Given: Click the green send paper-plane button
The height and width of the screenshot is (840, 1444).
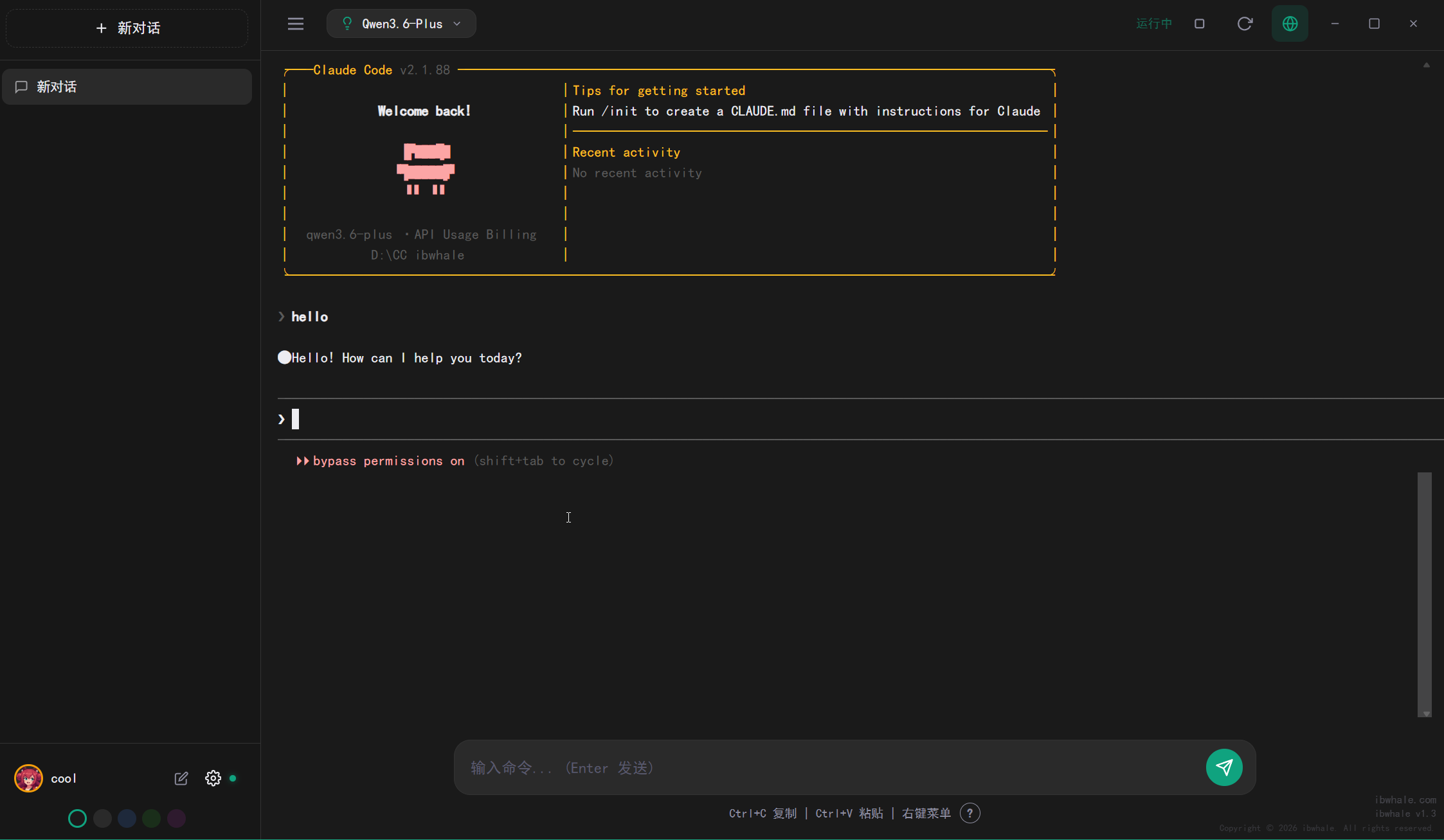Looking at the screenshot, I should point(1224,767).
